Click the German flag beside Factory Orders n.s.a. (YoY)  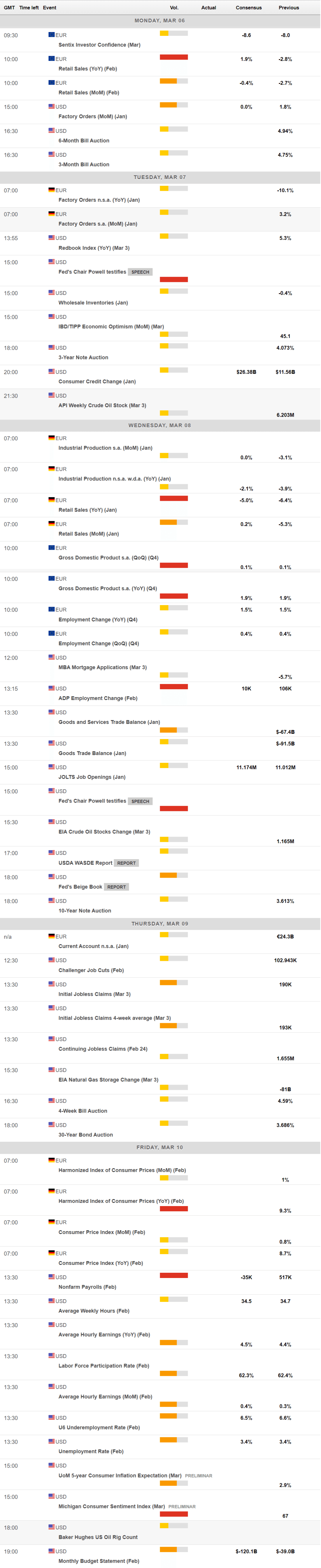pos(52,190)
